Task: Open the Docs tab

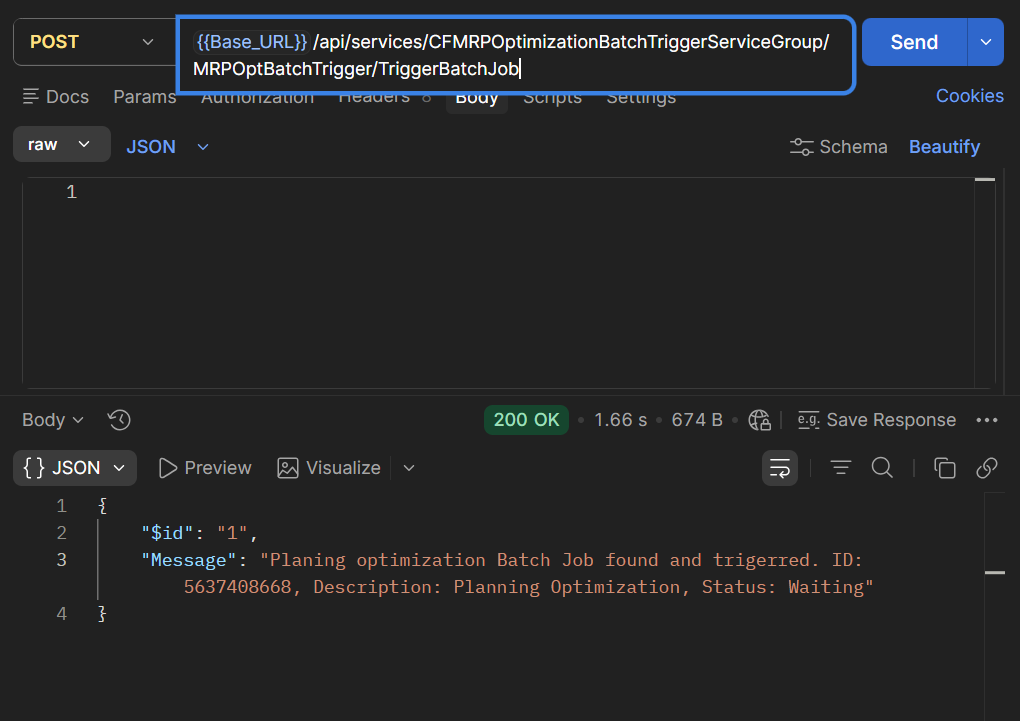Action: [x=56, y=97]
